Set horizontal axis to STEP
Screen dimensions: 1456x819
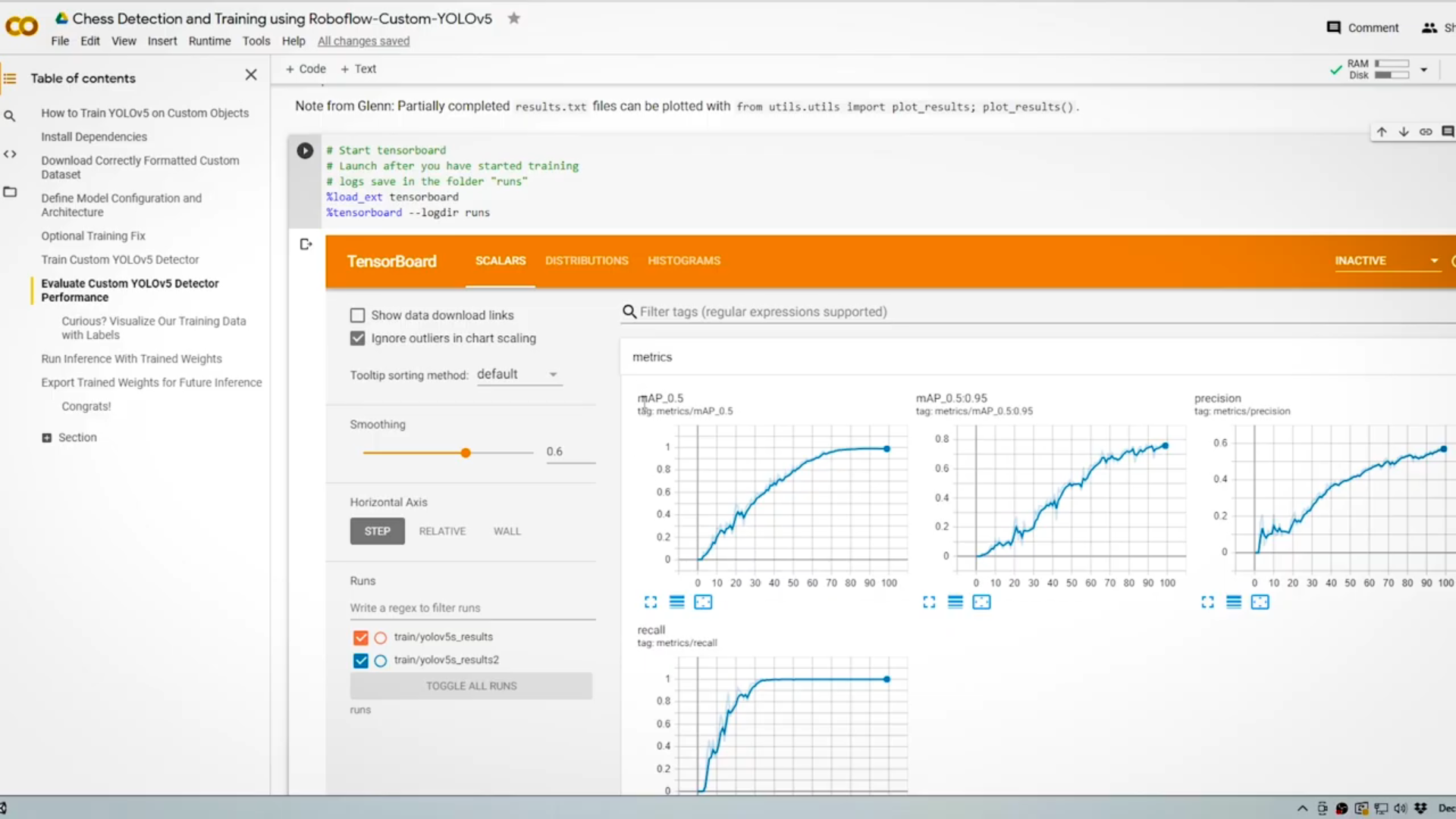coord(377,531)
